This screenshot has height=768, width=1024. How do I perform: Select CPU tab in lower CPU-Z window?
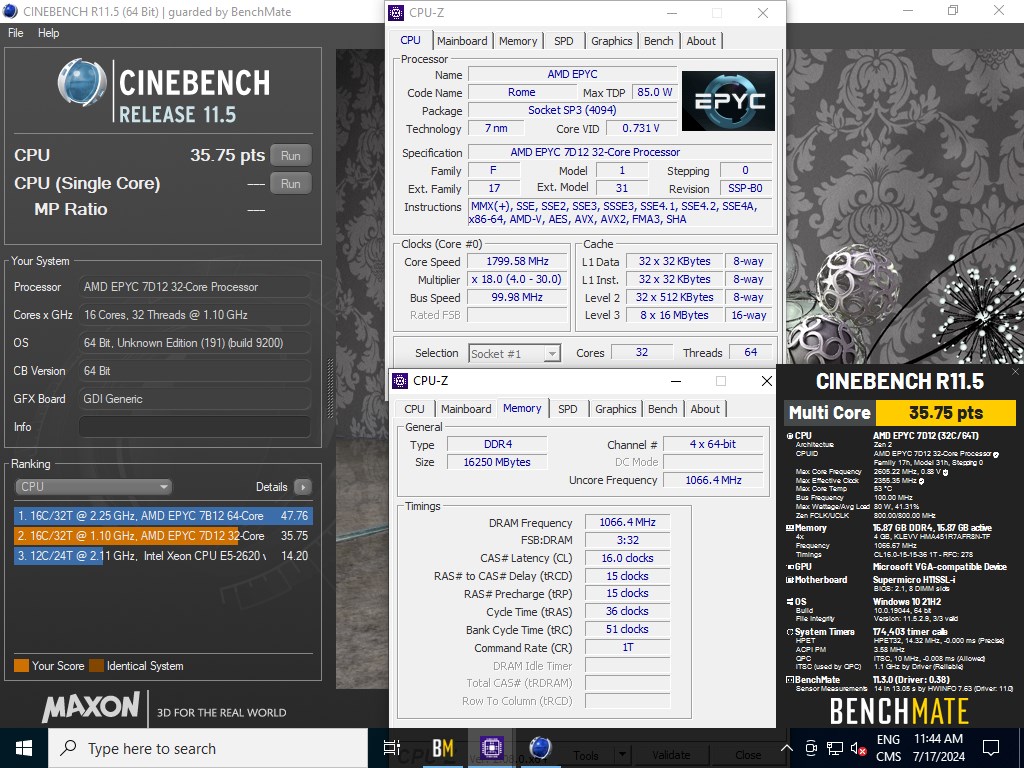click(414, 409)
